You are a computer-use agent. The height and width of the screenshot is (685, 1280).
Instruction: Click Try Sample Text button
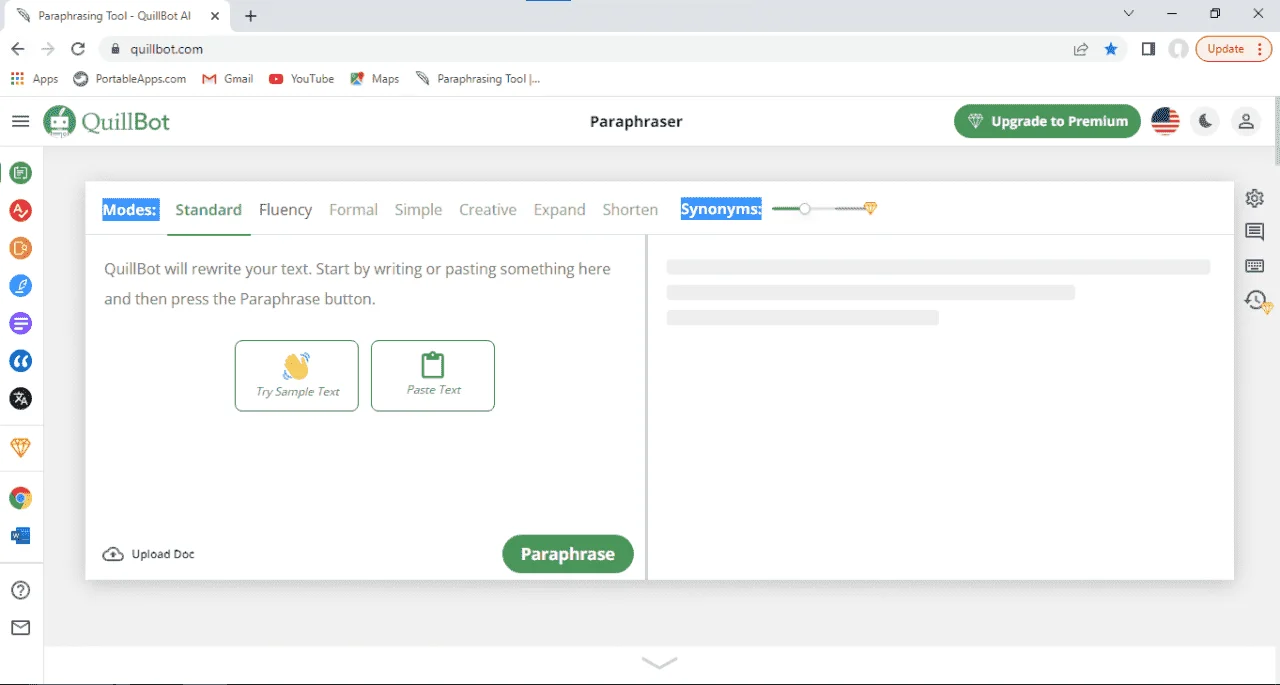297,376
